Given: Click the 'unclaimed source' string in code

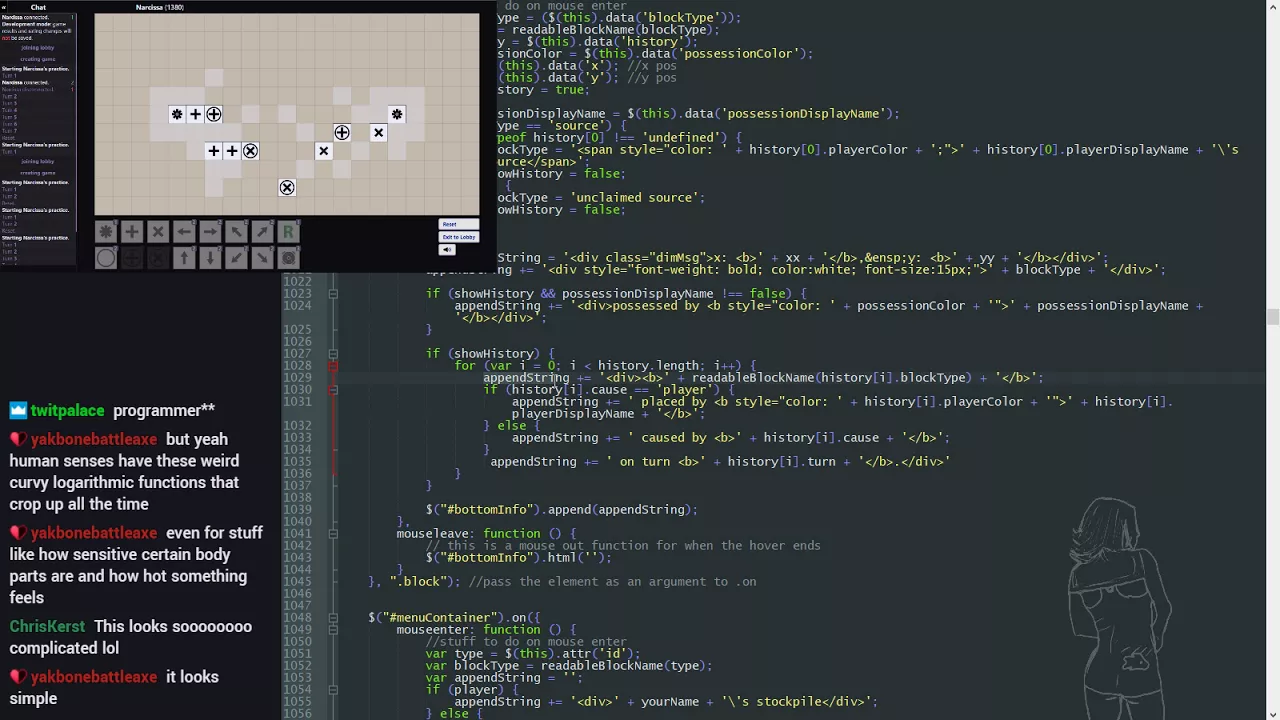Looking at the screenshot, I should point(637,198).
